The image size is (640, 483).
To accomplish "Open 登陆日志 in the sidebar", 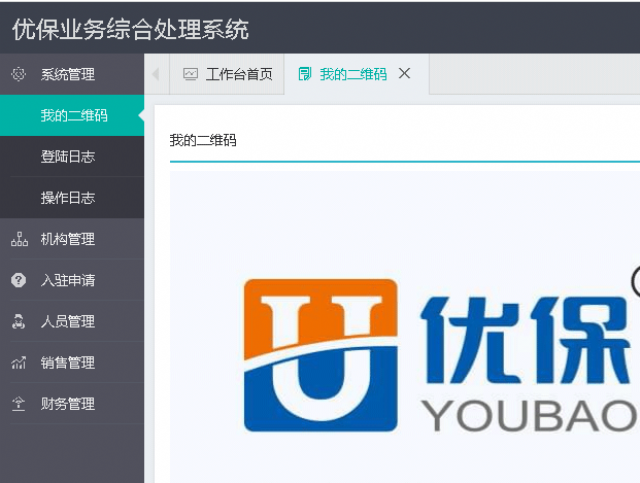I will (68, 157).
